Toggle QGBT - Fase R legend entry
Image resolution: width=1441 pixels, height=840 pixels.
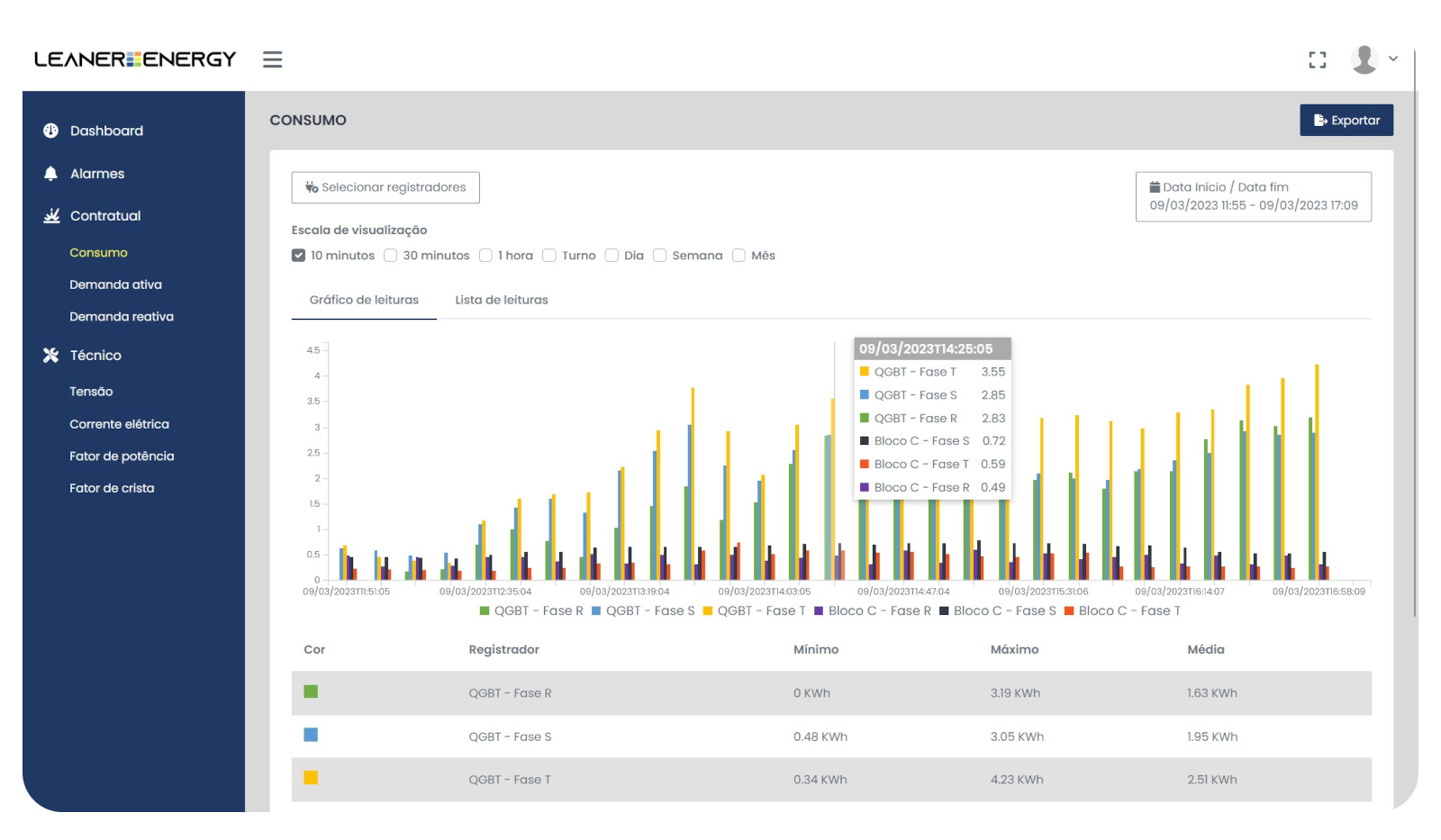531,611
